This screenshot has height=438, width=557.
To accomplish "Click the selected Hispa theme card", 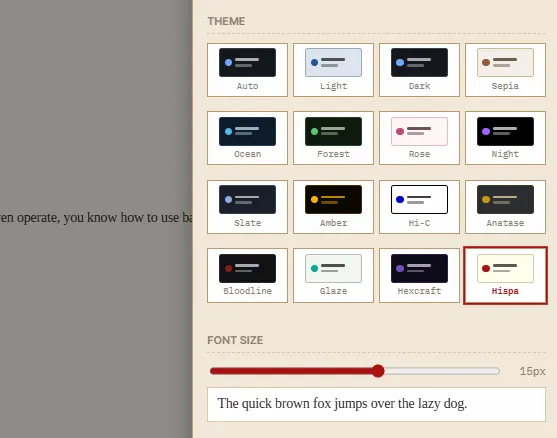I will click(x=505, y=275).
